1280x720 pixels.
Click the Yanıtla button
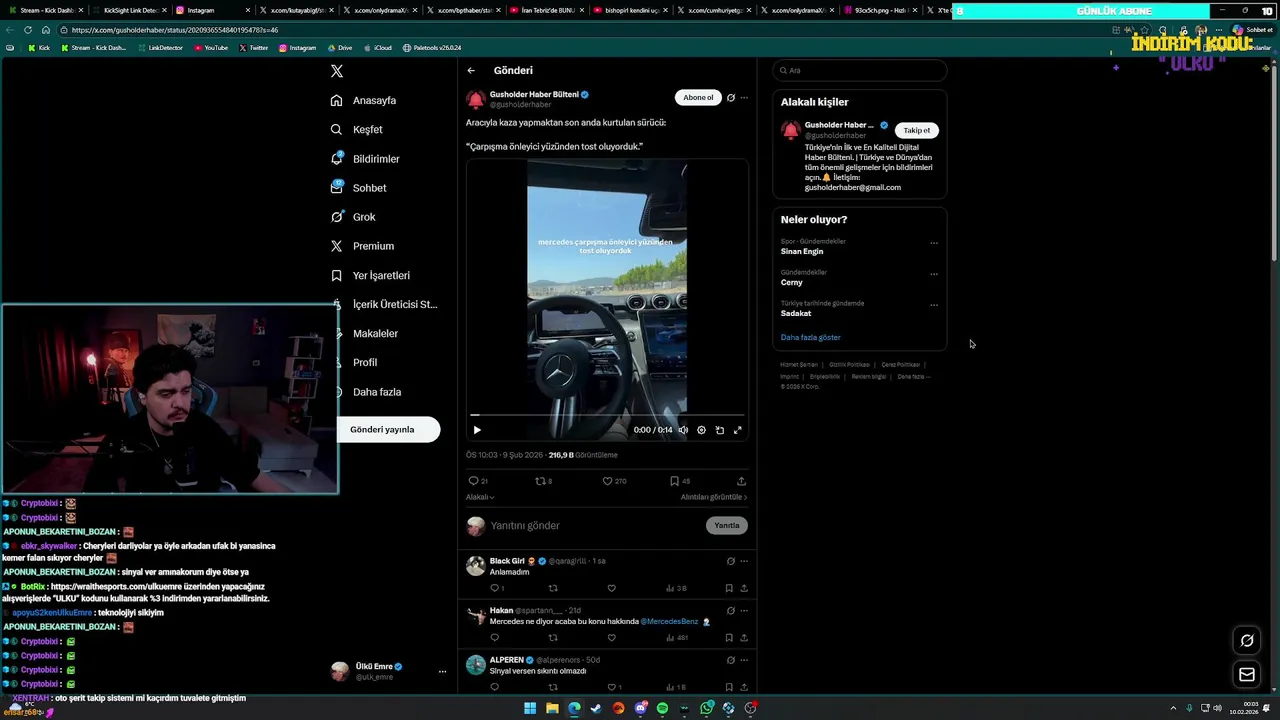[727, 525]
